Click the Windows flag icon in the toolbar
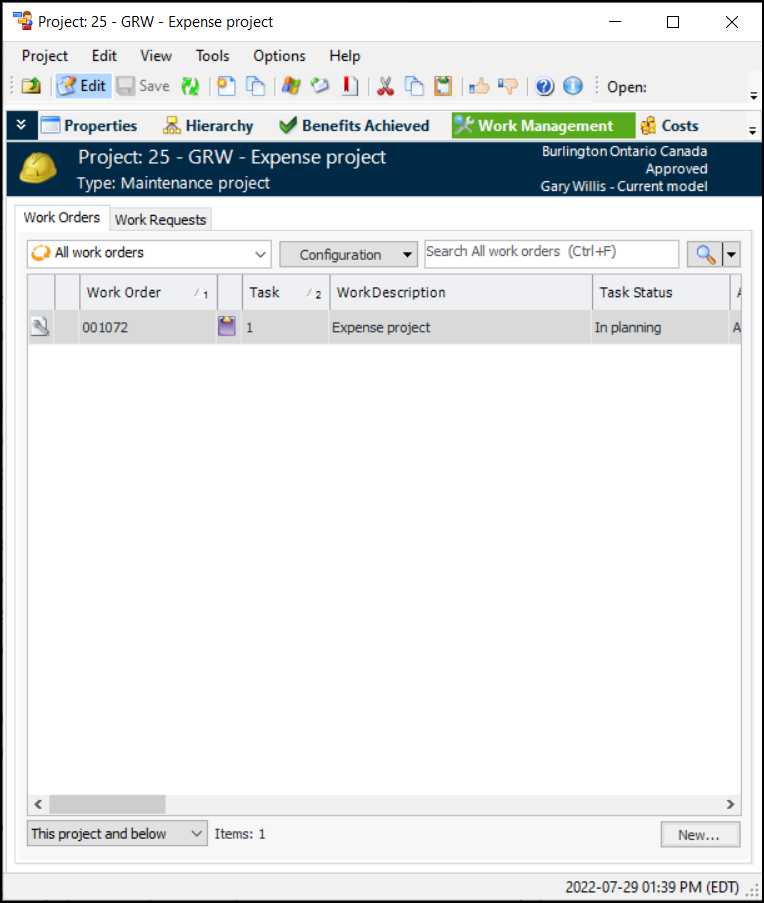The width and height of the screenshot is (764, 903). point(291,86)
